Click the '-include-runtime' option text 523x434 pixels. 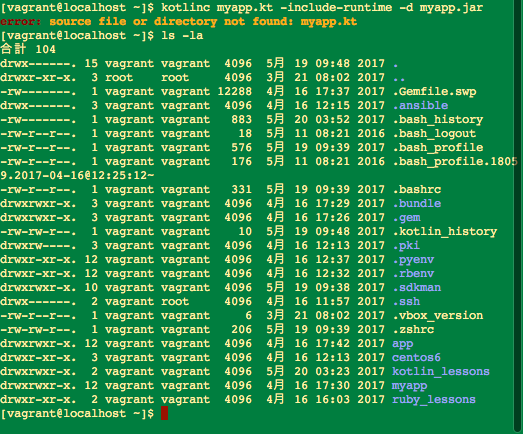(x=336, y=7)
